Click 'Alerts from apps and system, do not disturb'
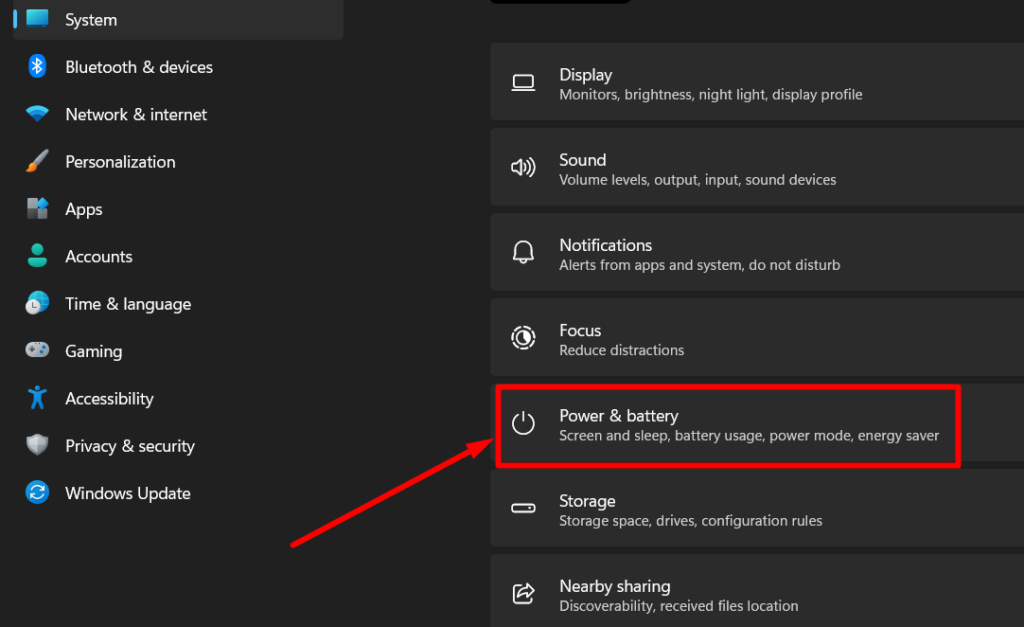The height and width of the screenshot is (627, 1024). [699, 265]
